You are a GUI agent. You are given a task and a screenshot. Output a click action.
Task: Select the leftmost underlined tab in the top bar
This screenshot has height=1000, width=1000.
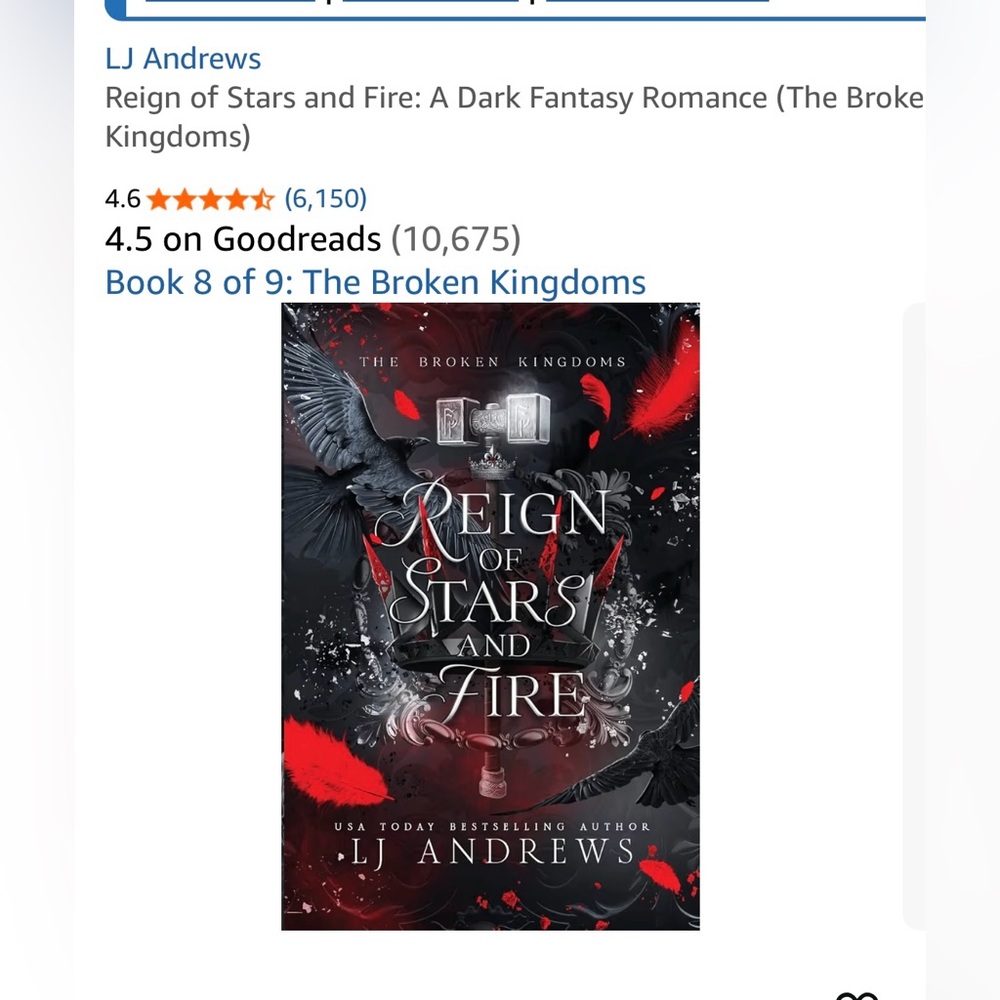pyautogui.click(x=230, y=1)
